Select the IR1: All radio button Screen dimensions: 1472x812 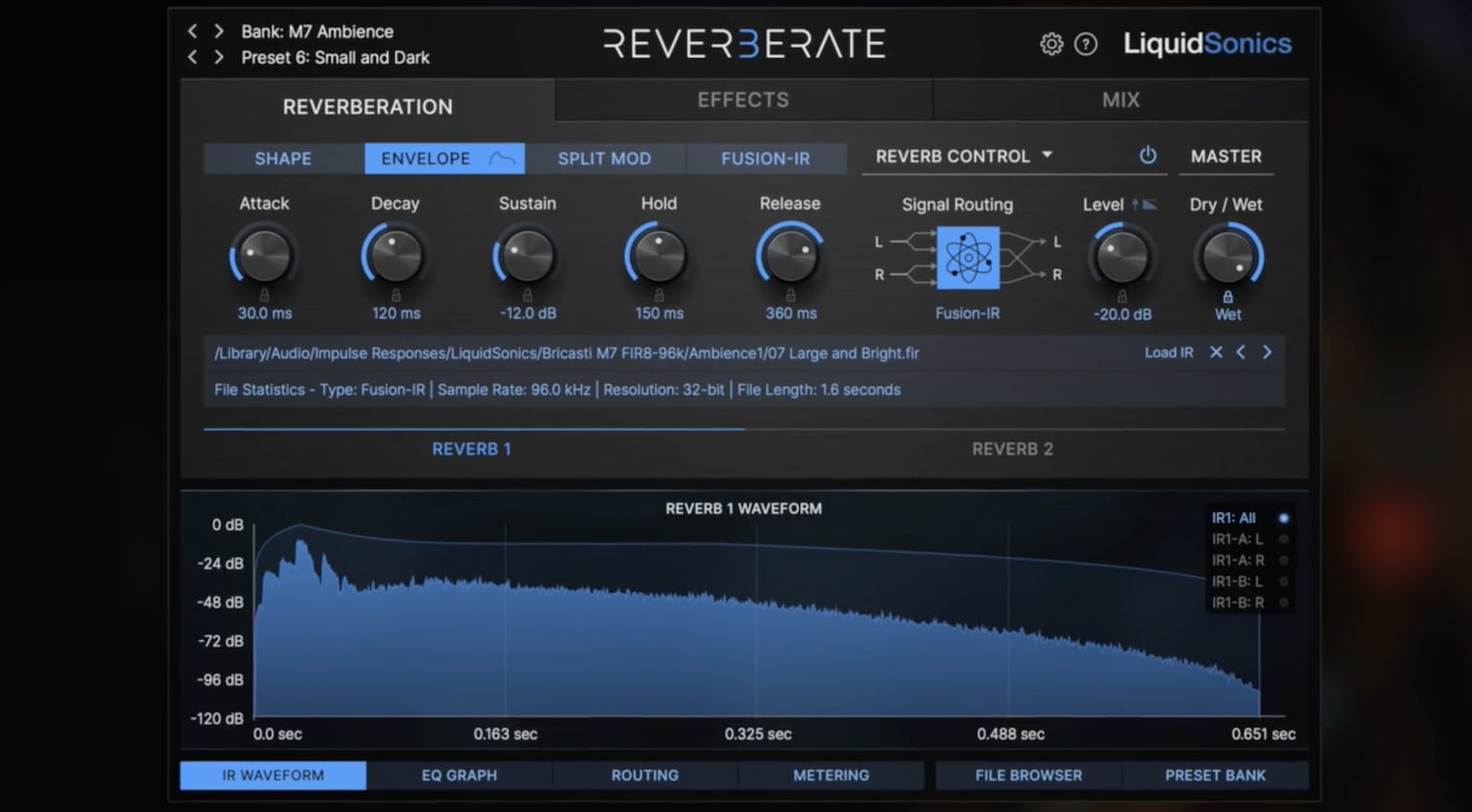(1285, 518)
